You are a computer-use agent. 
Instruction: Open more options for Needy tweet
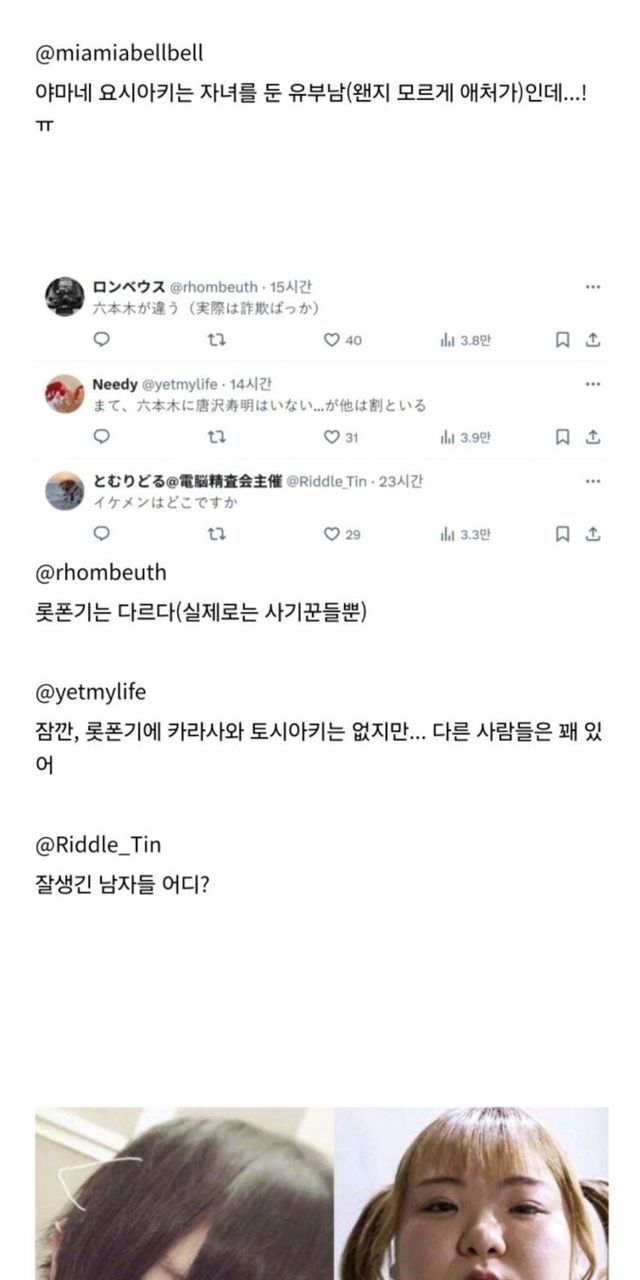[593, 384]
